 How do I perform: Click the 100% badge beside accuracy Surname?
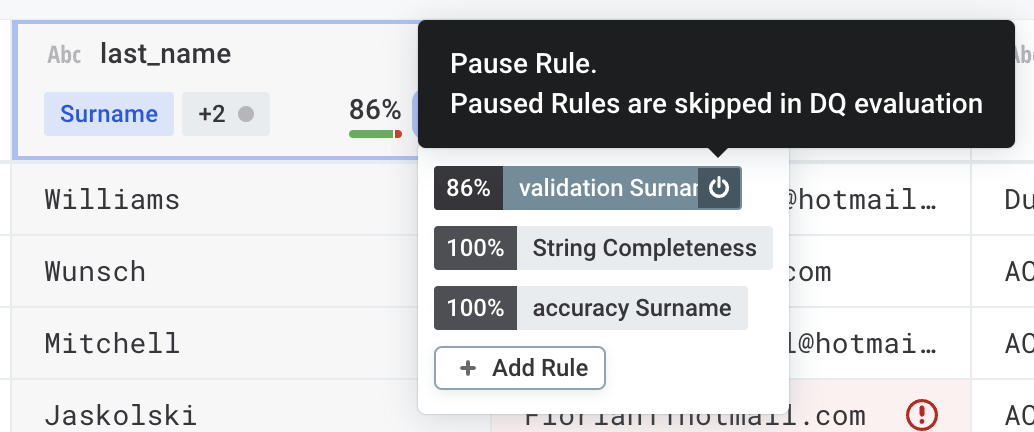(x=475, y=308)
